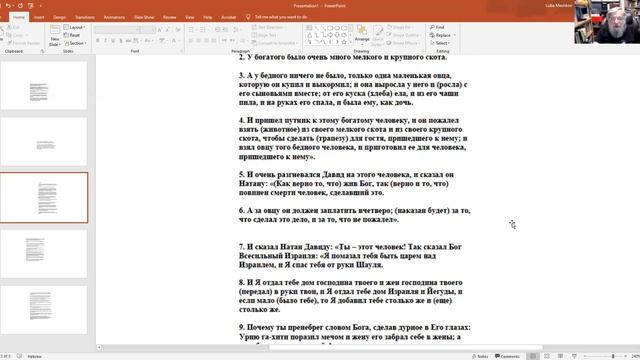Switch to the Home ribbon tab

click(19, 17)
